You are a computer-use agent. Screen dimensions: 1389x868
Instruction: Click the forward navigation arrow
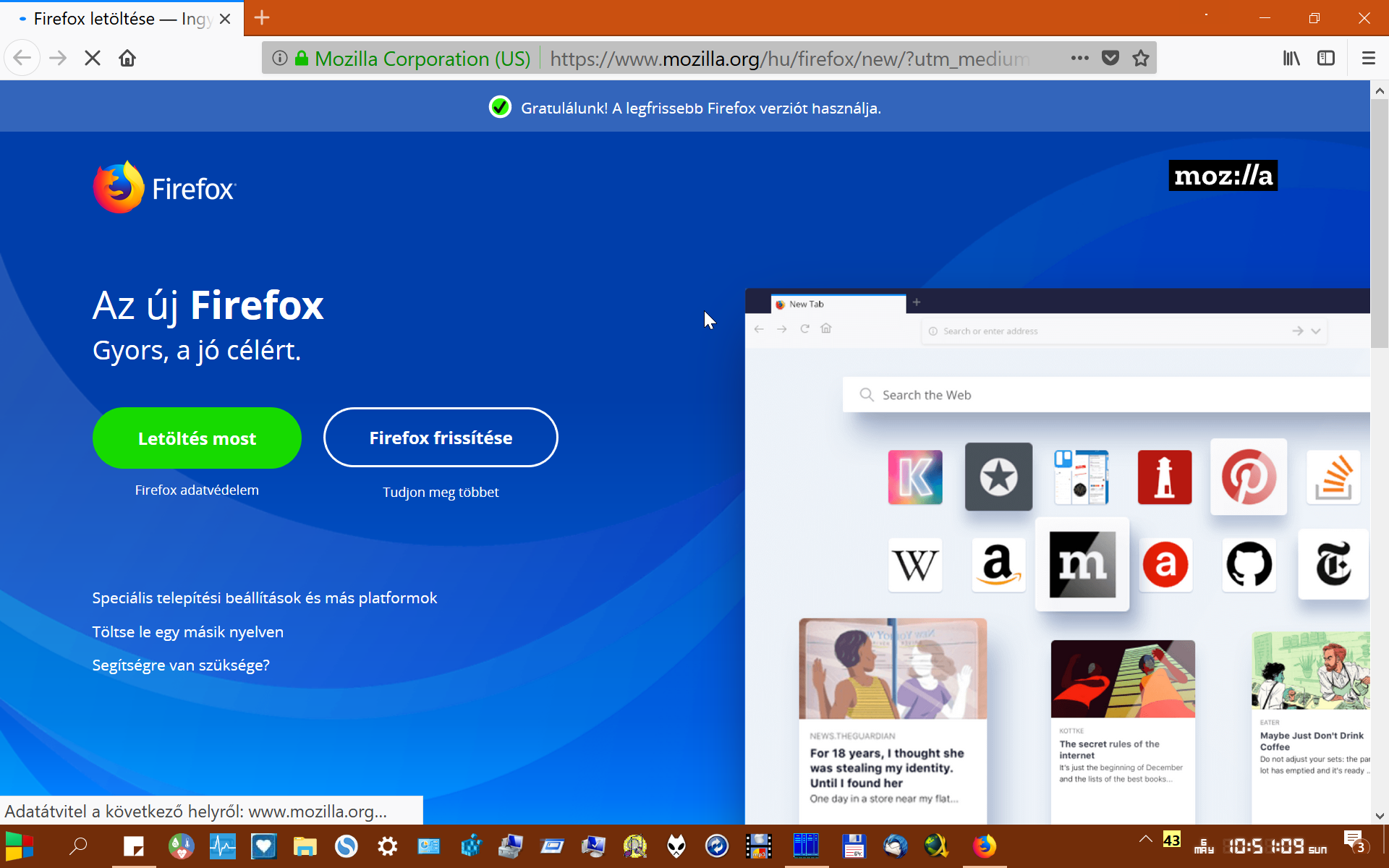pyautogui.click(x=58, y=58)
